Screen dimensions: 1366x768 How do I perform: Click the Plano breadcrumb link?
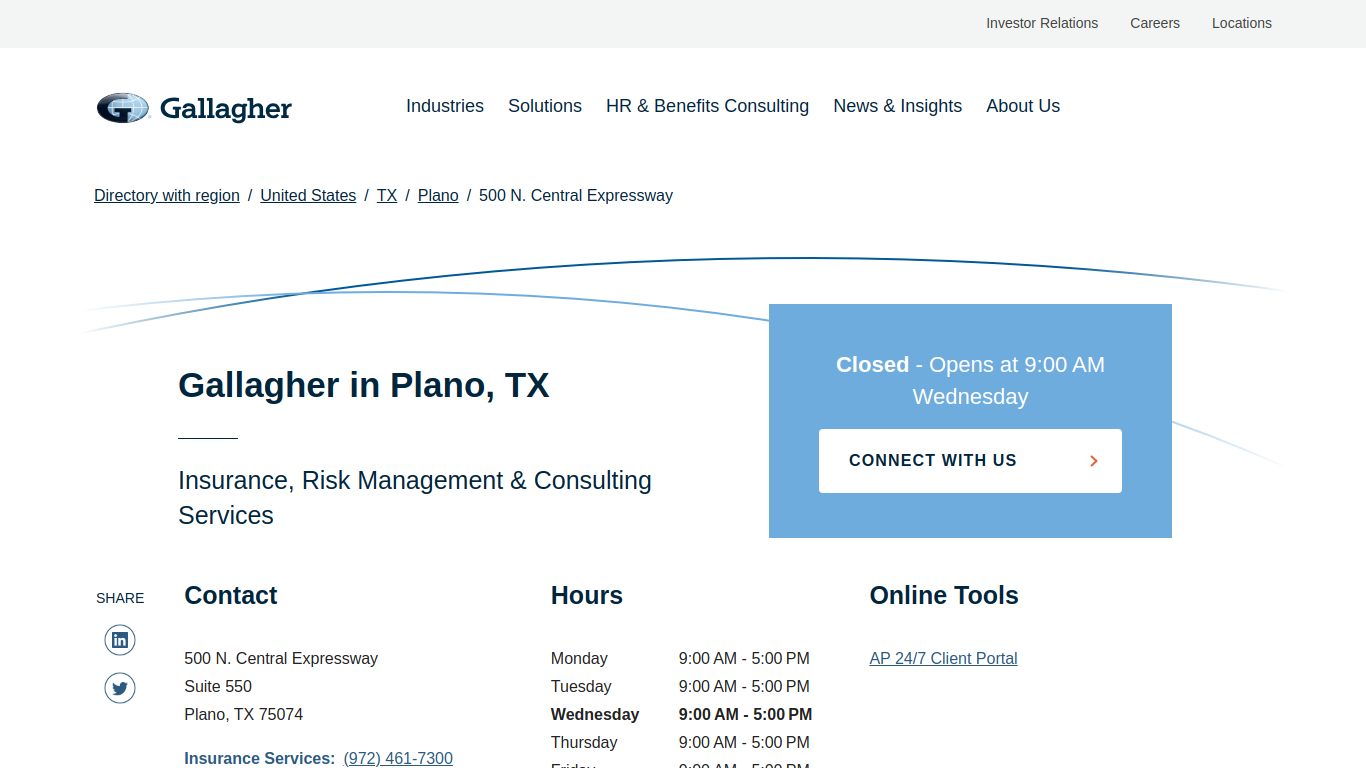[438, 196]
